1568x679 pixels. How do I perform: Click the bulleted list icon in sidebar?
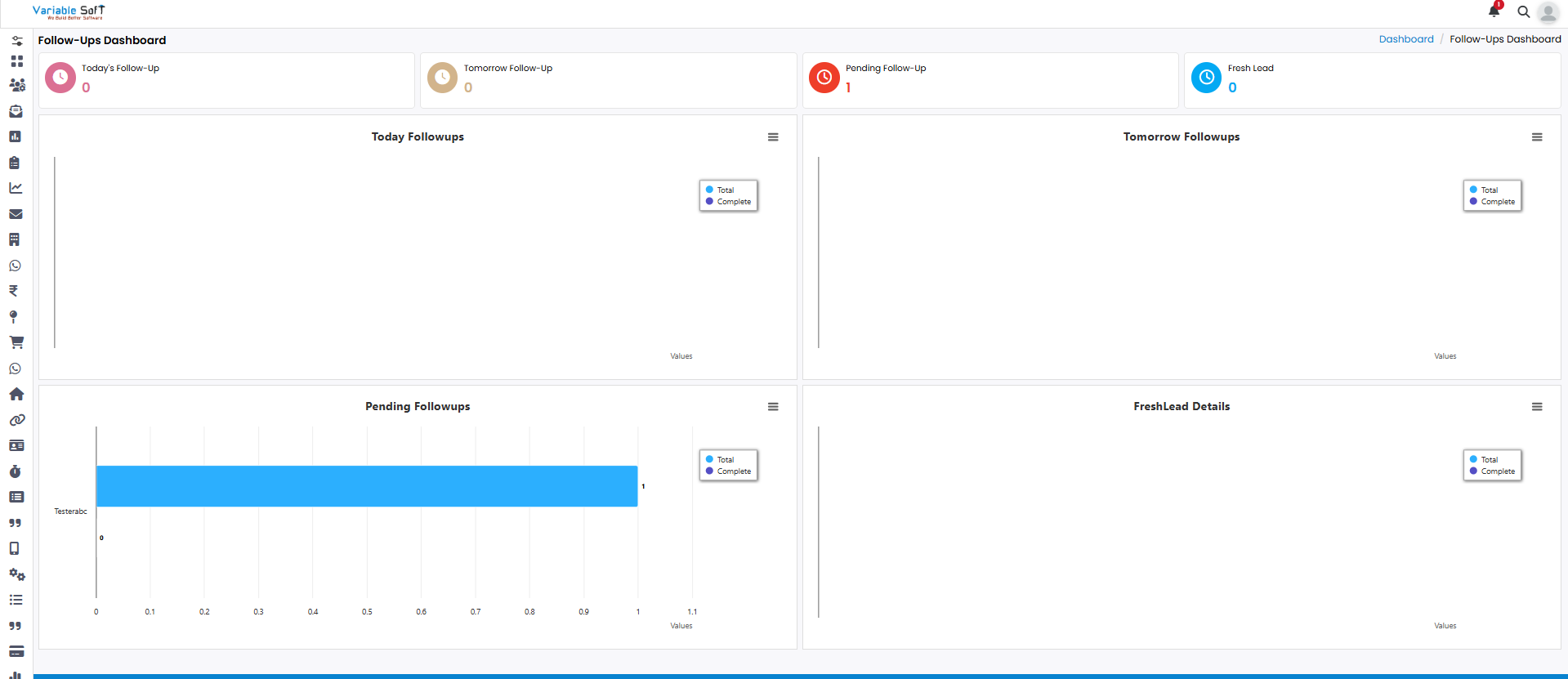tap(16, 600)
